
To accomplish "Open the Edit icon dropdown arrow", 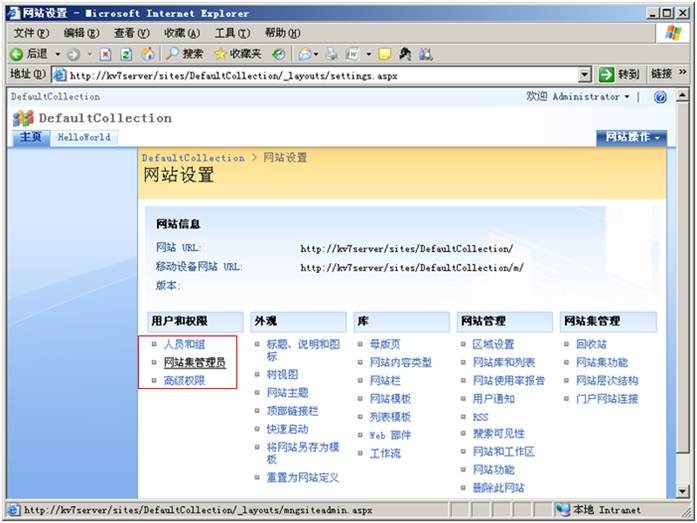I will point(369,54).
